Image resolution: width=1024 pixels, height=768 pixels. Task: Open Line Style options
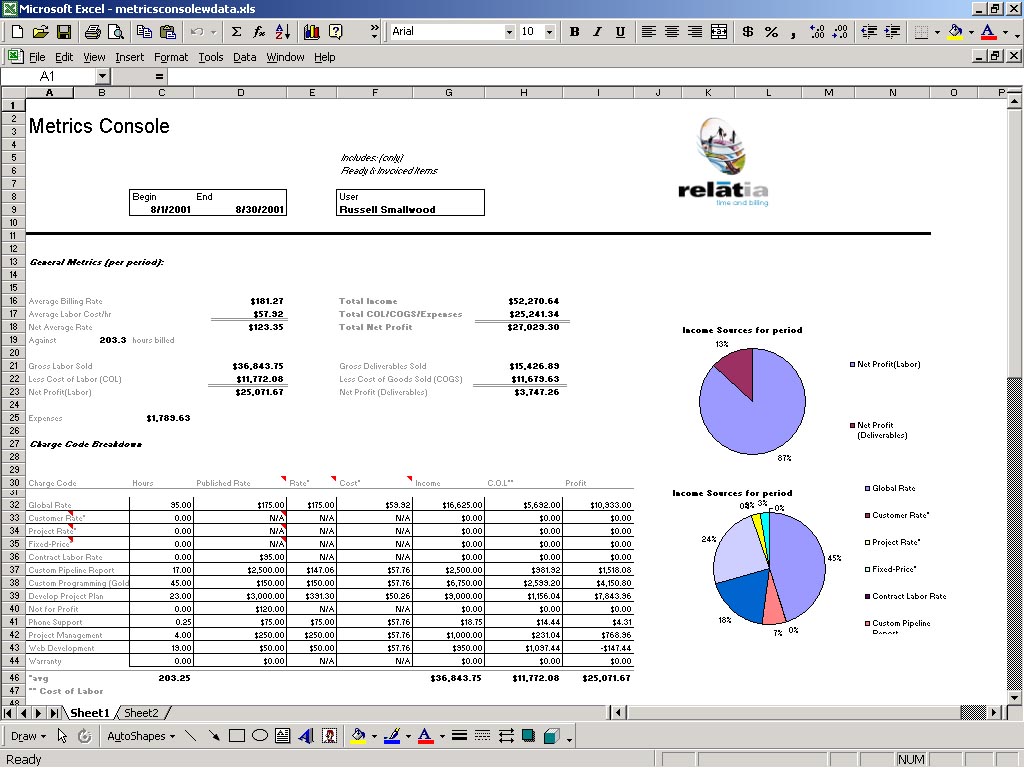point(459,736)
